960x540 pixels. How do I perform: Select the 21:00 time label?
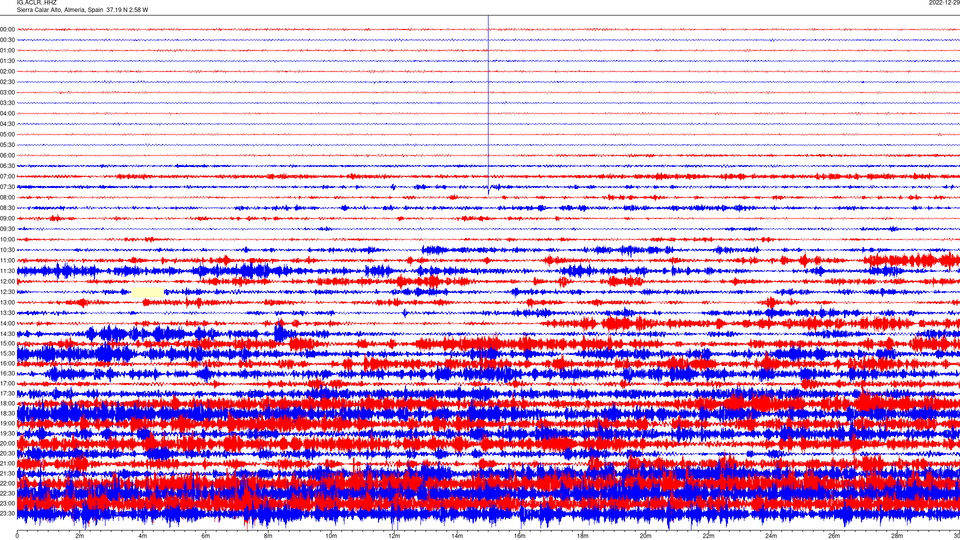point(8,463)
